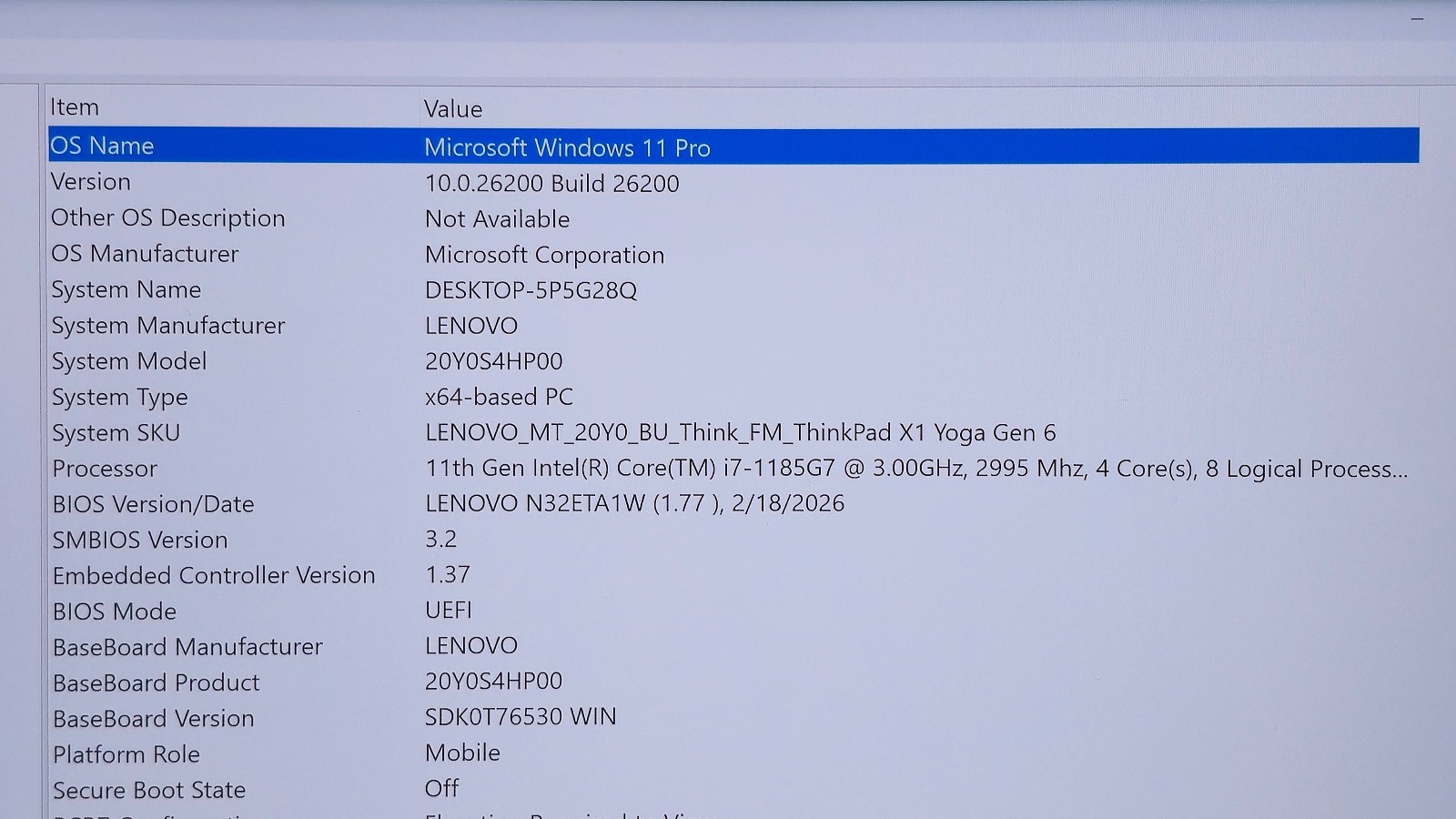Click the Item column header
The image size is (1456, 819).
tap(75, 107)
